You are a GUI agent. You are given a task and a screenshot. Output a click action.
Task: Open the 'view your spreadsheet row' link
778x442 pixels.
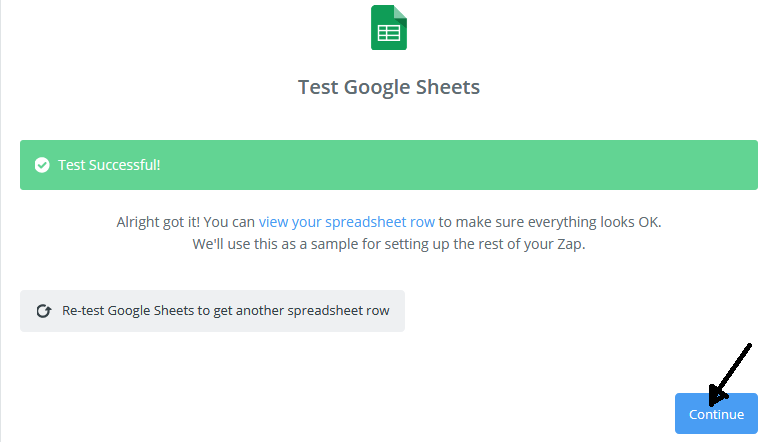(346, 222)
